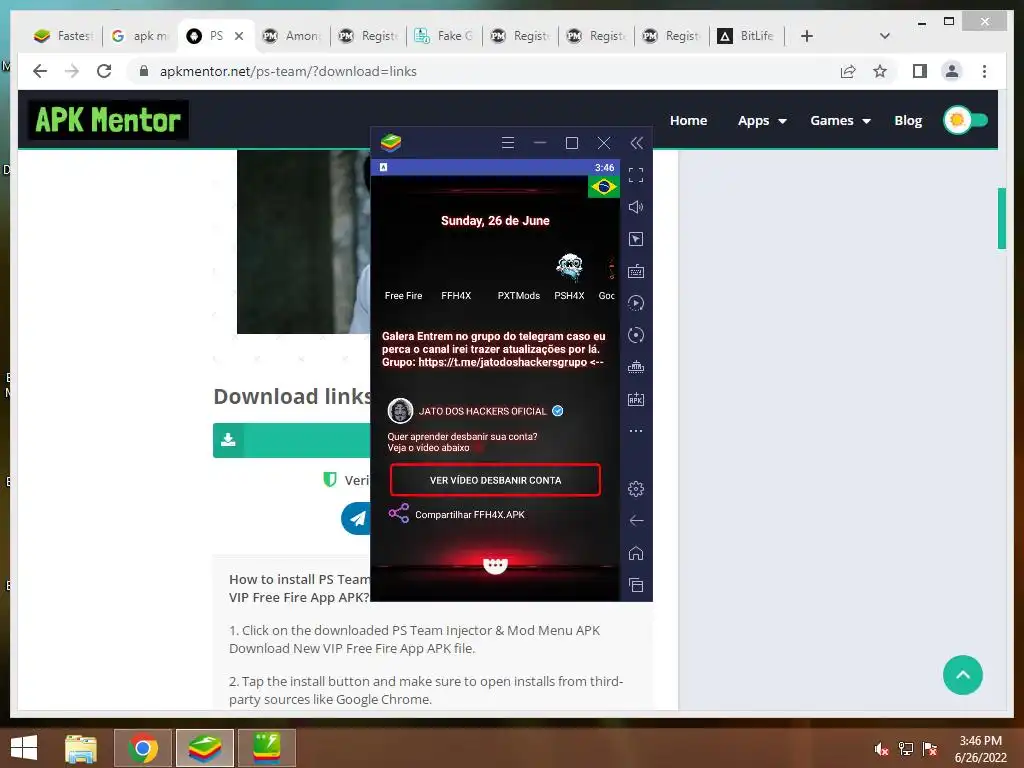Viewport: 1024px width, 768px height.
Task: Open File Explorer from taskbar
Action: 80,748
